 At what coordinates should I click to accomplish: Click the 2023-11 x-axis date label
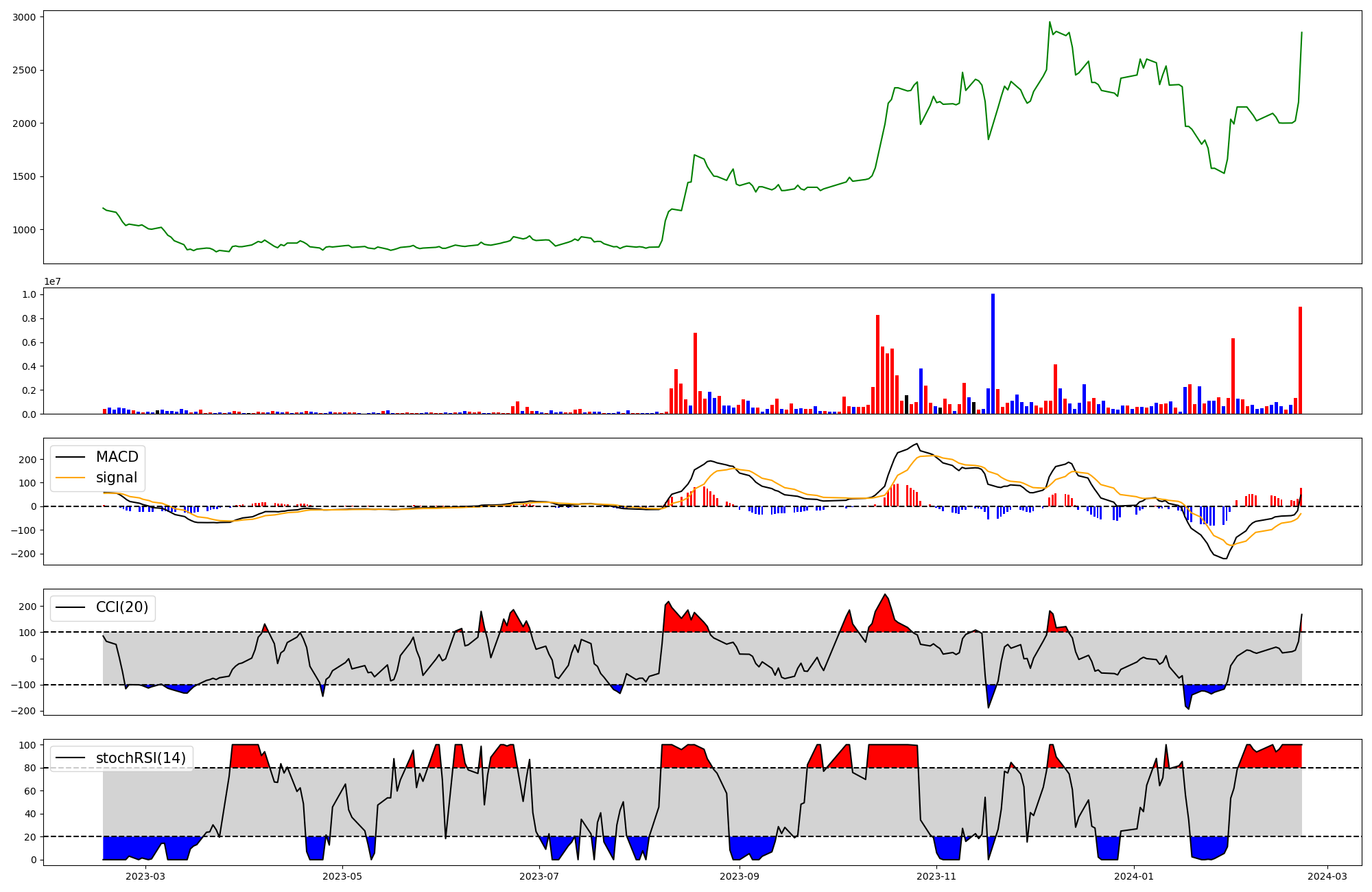(x=936, y=876)
